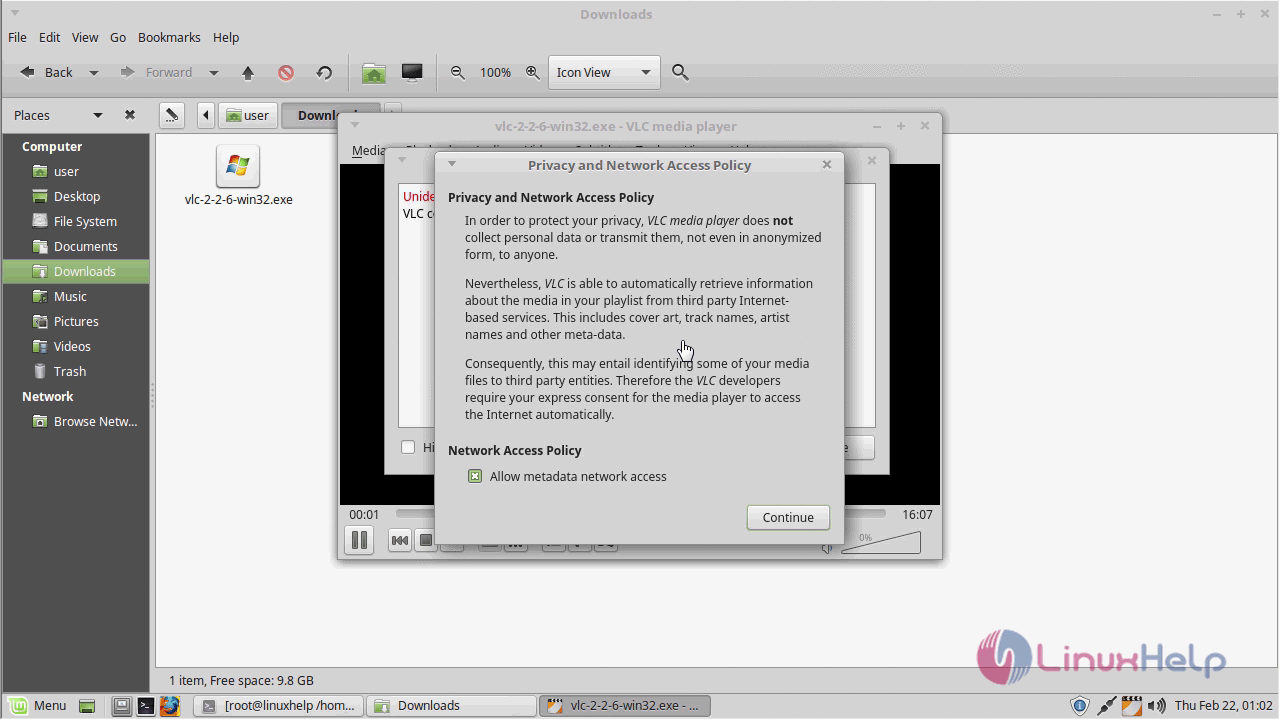
Task: Go Back in file manager
Action: tap(47, 72)
